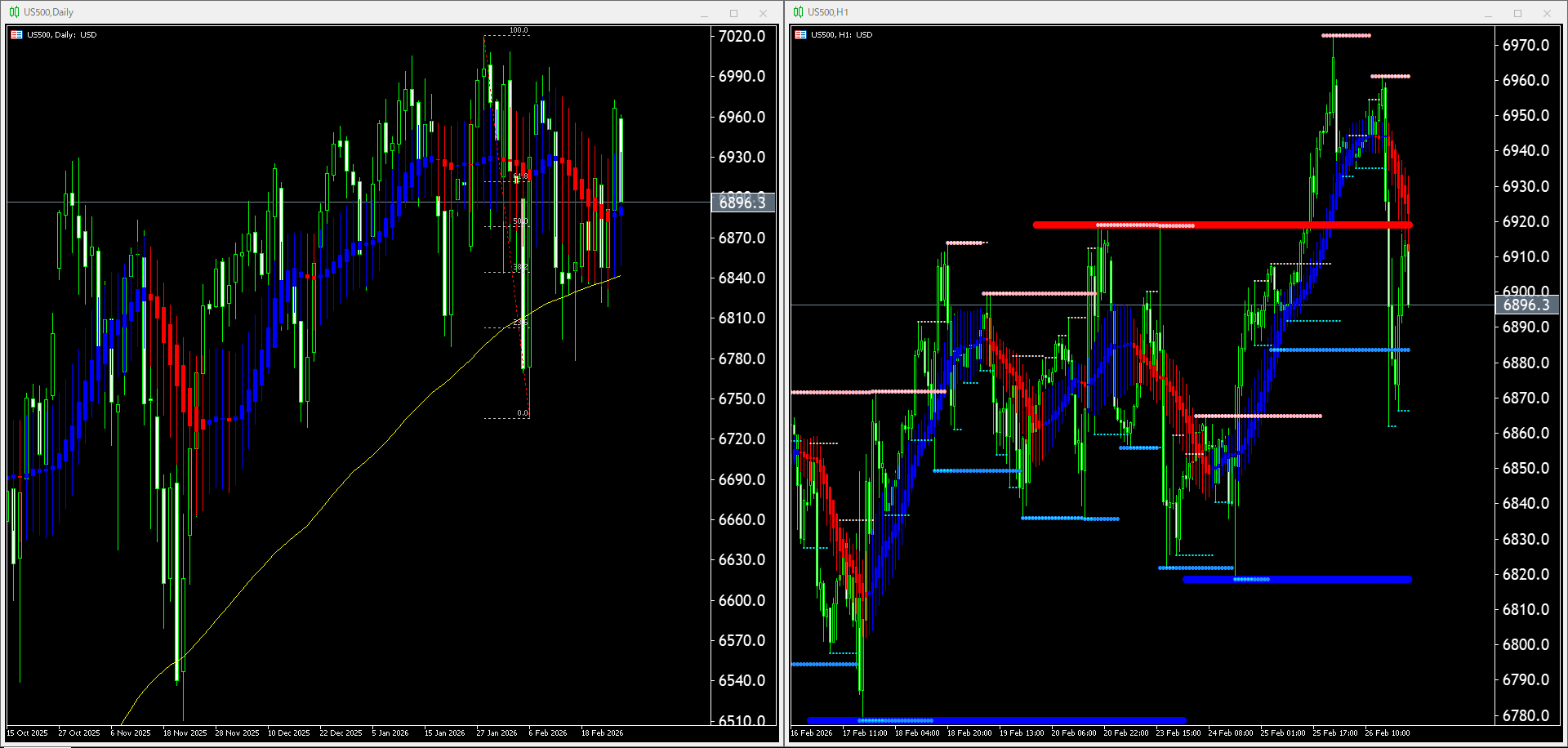Select the red horizontal line on the H1 chart
This screenshot has width=1568, height=748.
point(1222,225)
